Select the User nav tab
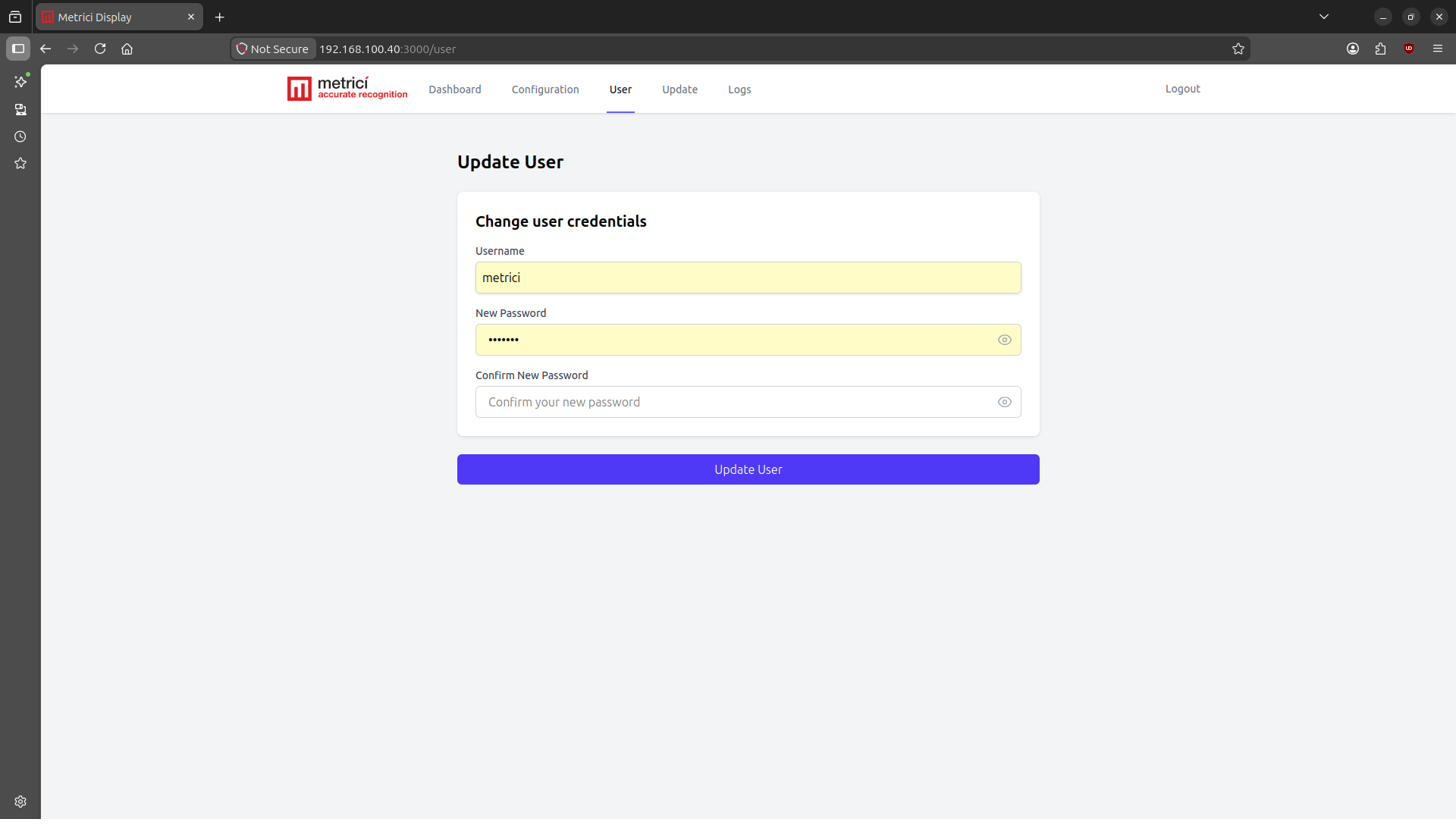The image size is (1456, 840). click(620, 90)
